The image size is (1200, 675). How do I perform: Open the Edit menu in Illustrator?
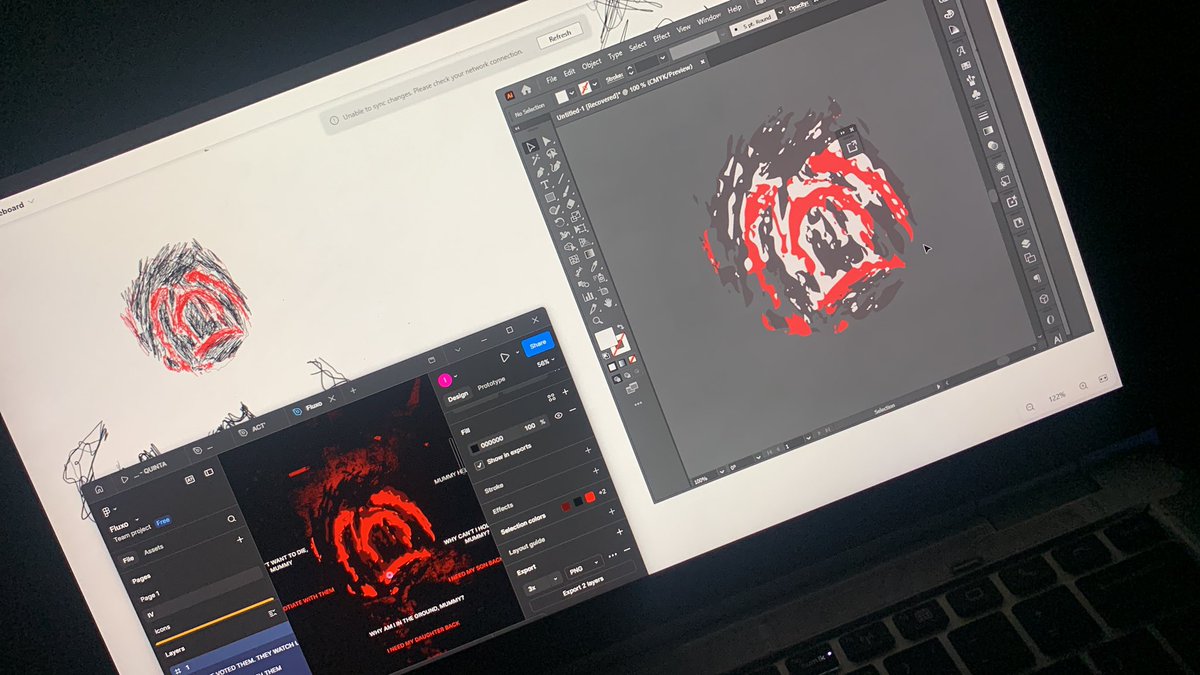[x=570, y=71]
